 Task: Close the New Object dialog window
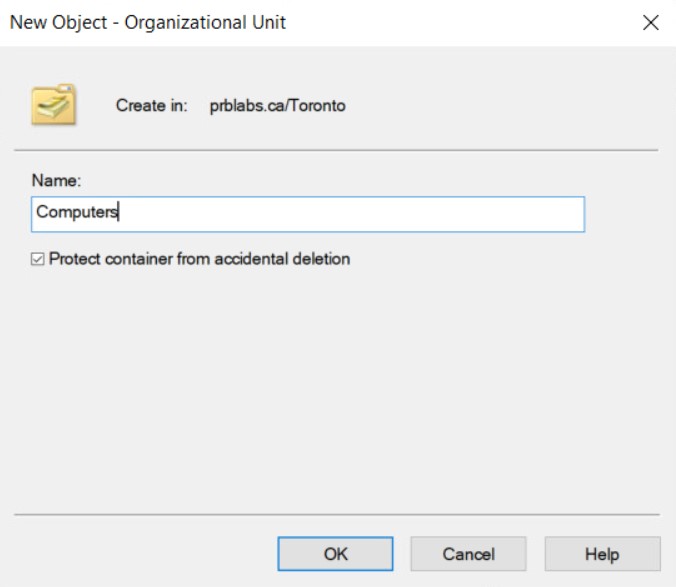pyautogui.click(x=651, y=23)
